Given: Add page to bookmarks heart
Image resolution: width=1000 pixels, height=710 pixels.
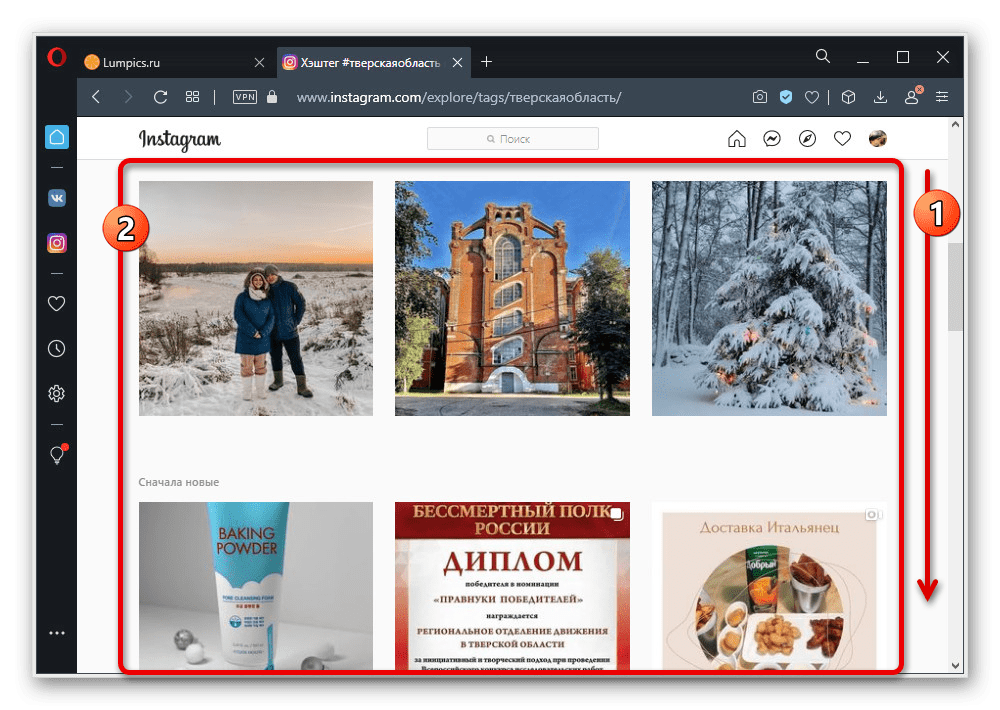Looking at the screenshot, I should click(x=812, y=97).
